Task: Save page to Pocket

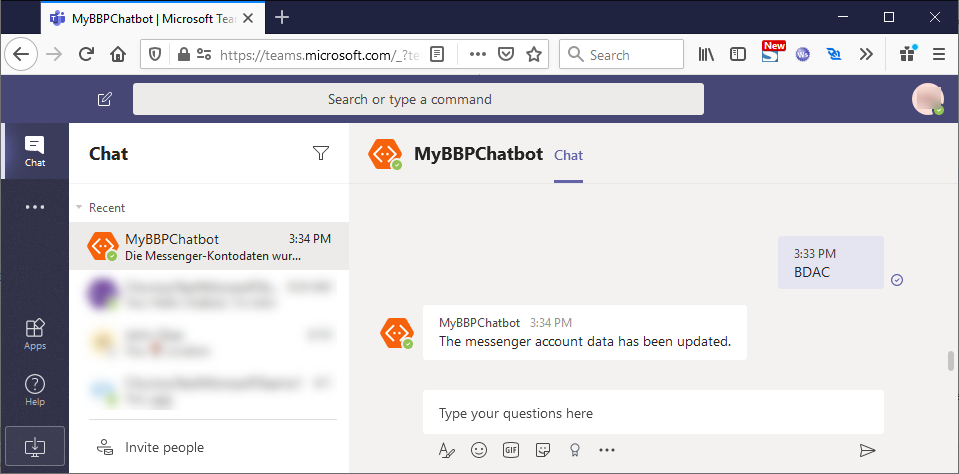Action: (505, 54)
